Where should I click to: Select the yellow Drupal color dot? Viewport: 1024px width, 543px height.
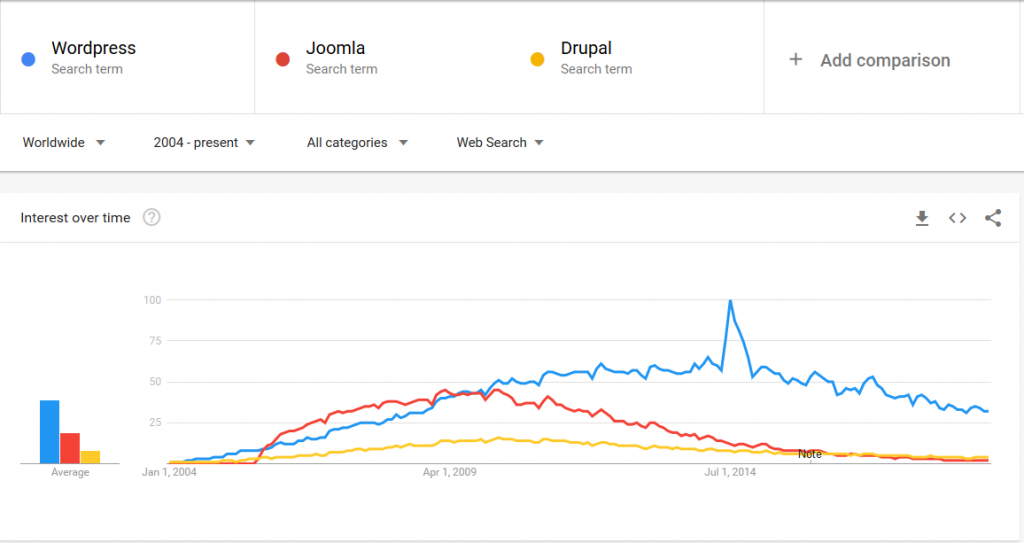point(537,59)
